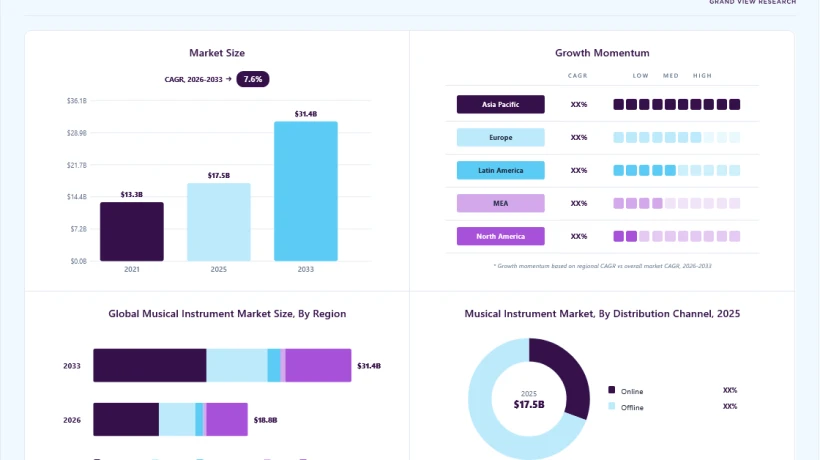Click the XX% value beside Online
Image resolution: width=820 pixels, height=460 pixels.
click(730, 390)
